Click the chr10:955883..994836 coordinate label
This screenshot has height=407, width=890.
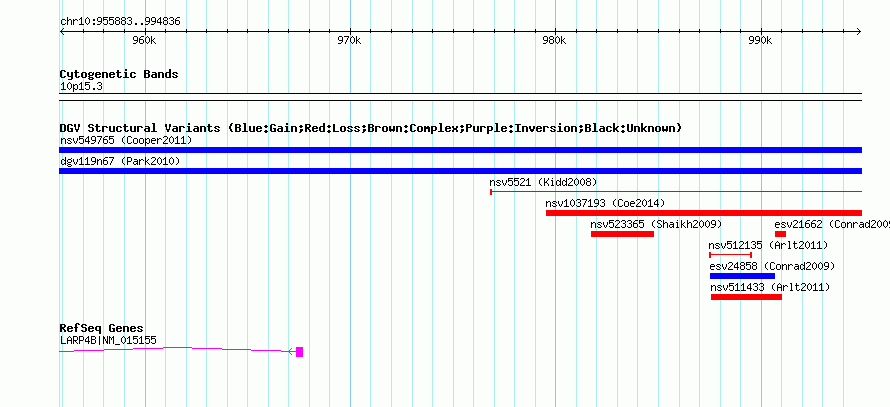tap(120, 22)
